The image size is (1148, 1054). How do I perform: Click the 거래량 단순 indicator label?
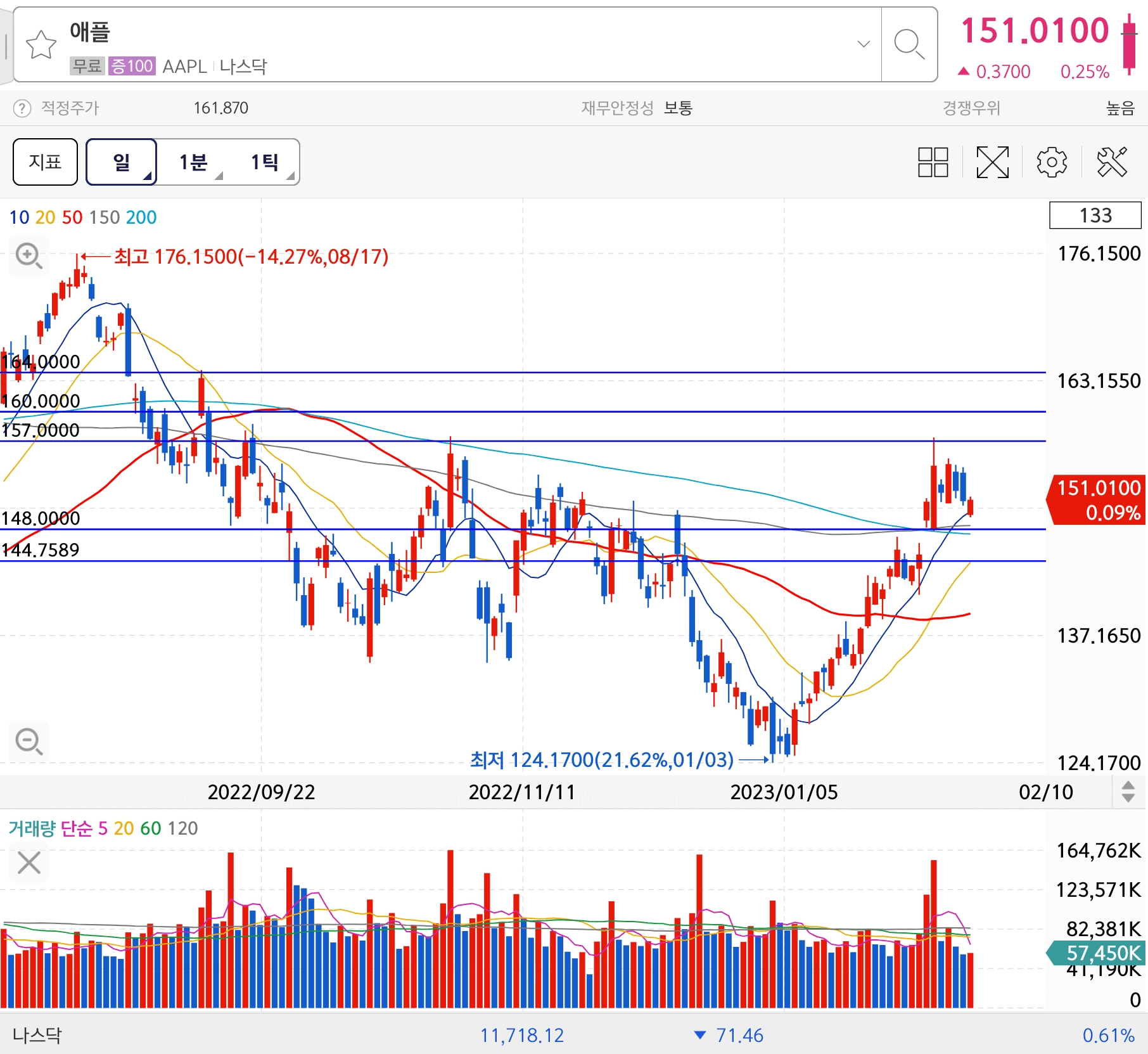point(50,828)
